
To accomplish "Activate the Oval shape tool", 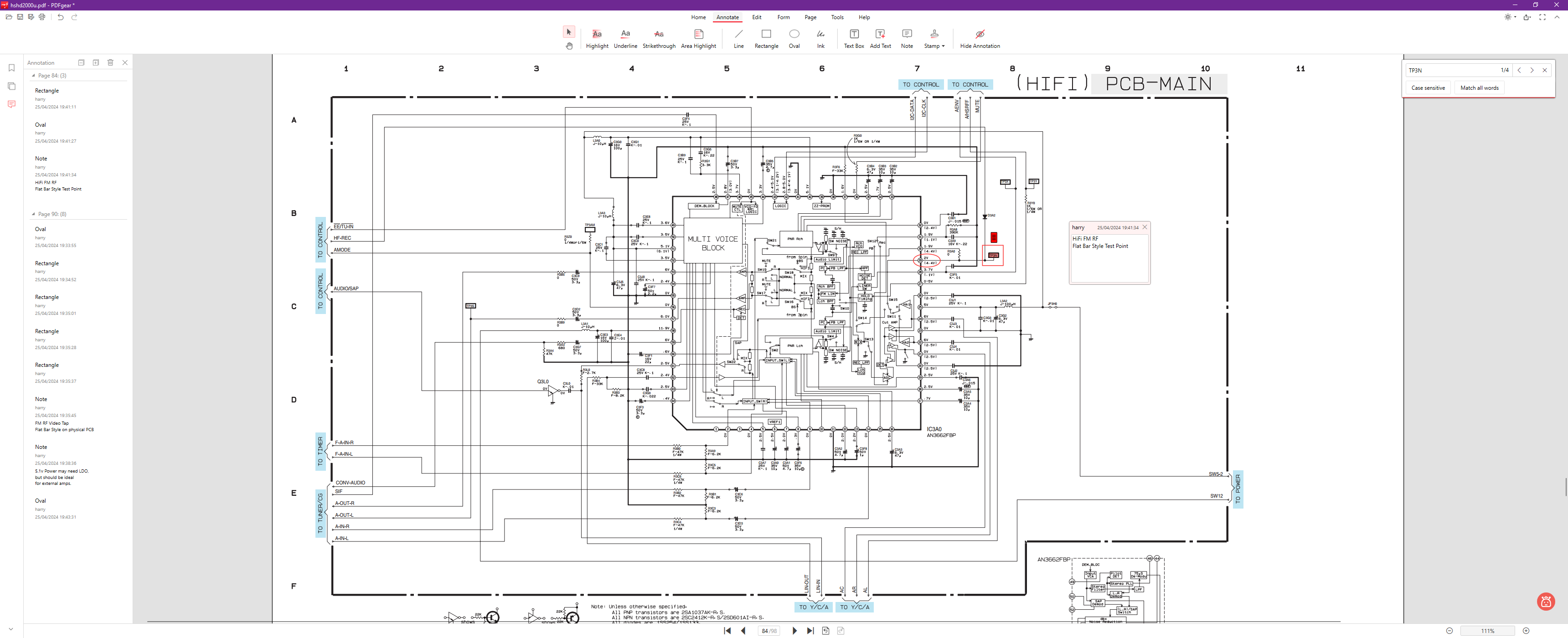I will 794,38.
